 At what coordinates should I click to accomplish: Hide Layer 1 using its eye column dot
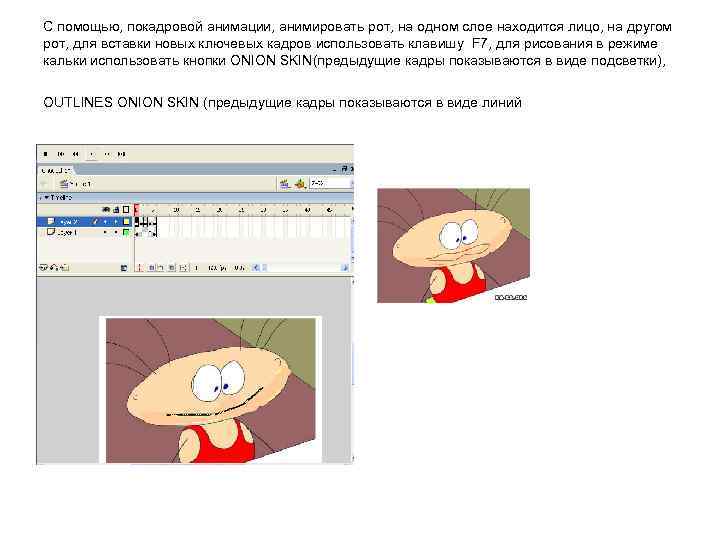pos(106,232)
